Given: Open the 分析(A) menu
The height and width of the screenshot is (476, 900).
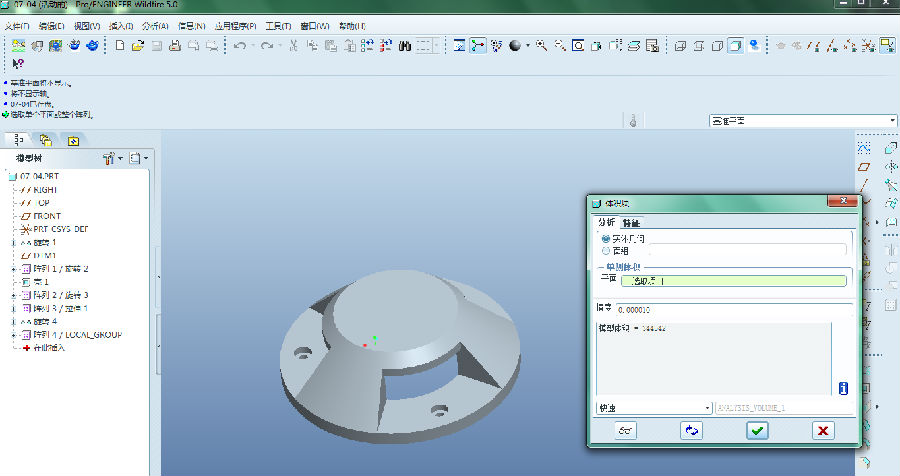Looking at the screenshot, I should (x=154, y=25).
